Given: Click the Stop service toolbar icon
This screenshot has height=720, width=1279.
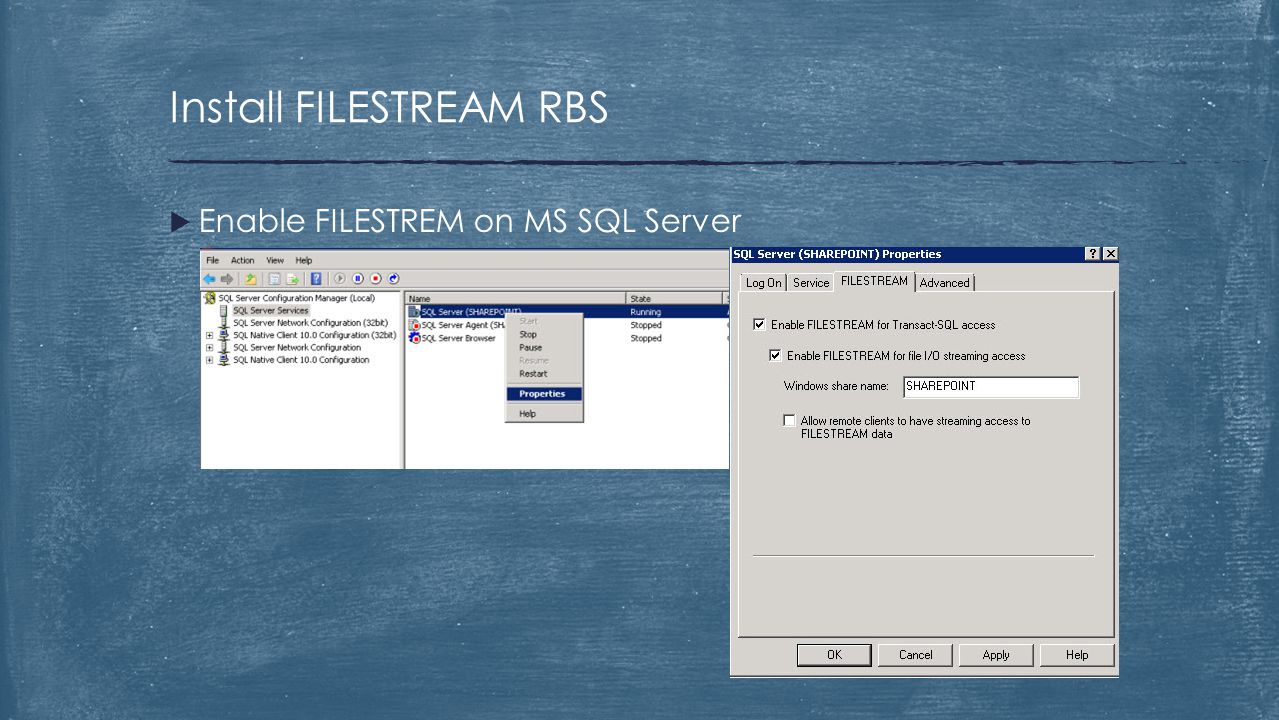Looking at the screenshot, I should click(x=376, y=279).
